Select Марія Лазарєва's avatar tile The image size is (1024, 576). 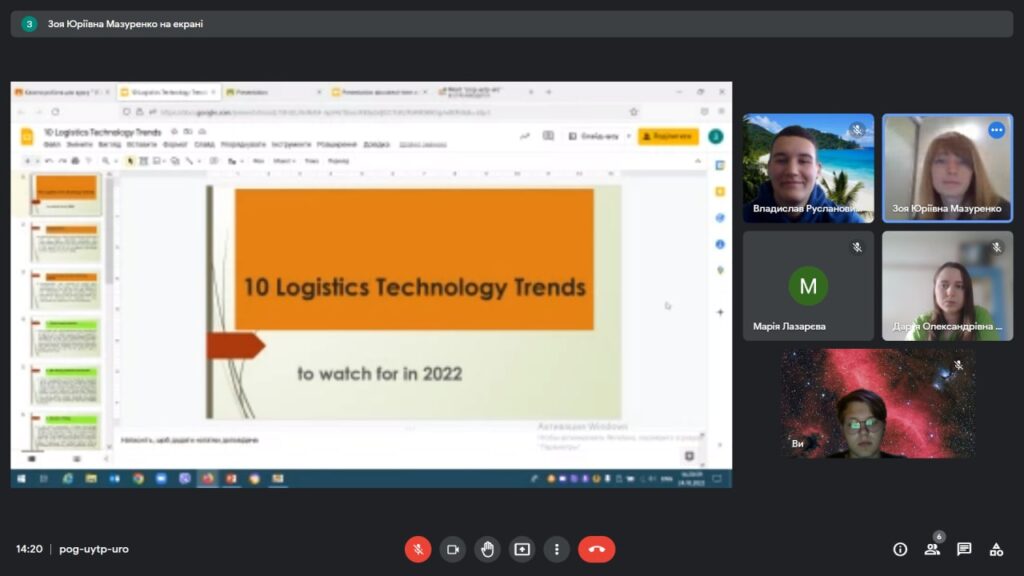click(808, 286)
